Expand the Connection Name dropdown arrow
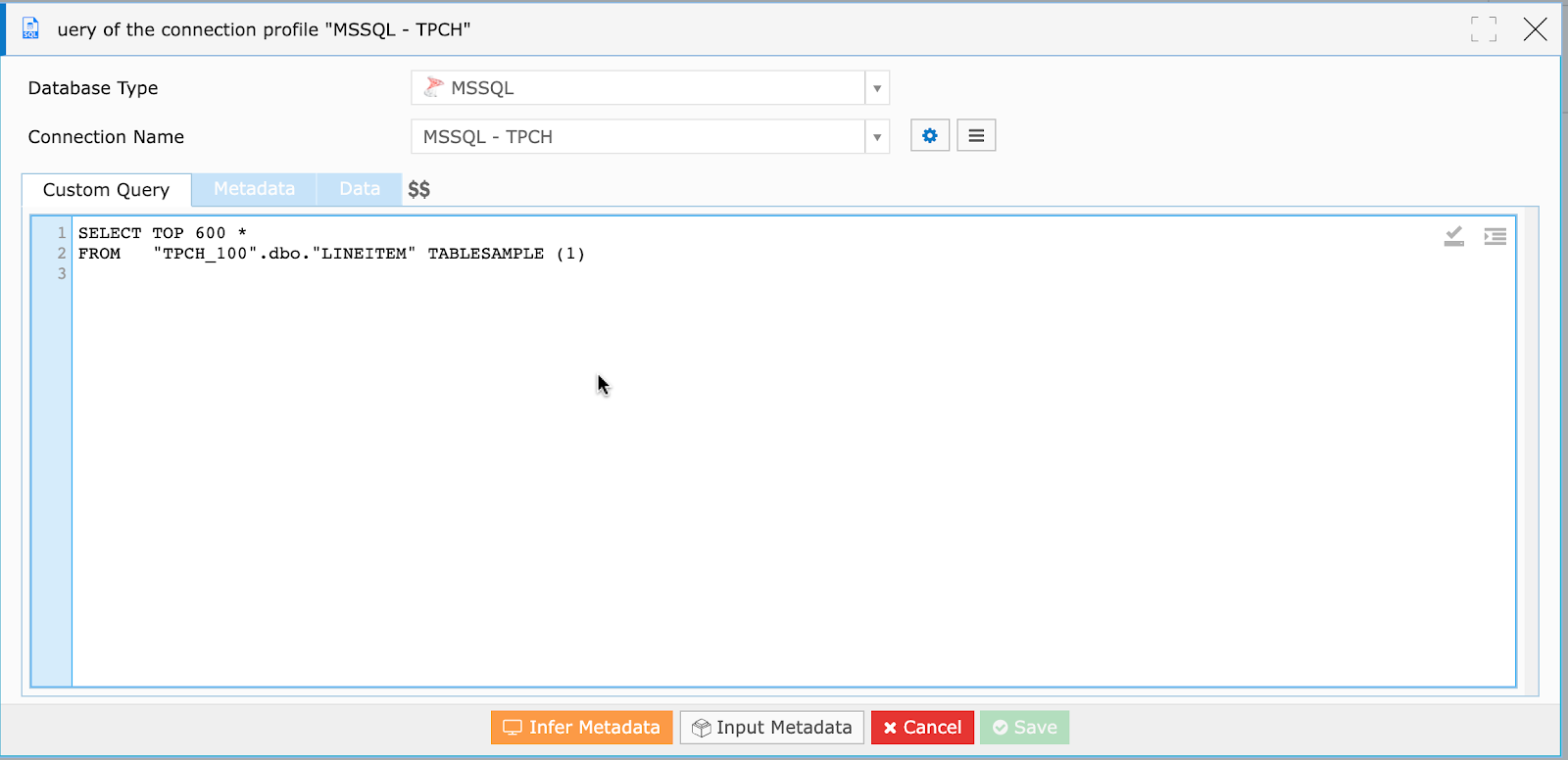 [x=877, y=137]
